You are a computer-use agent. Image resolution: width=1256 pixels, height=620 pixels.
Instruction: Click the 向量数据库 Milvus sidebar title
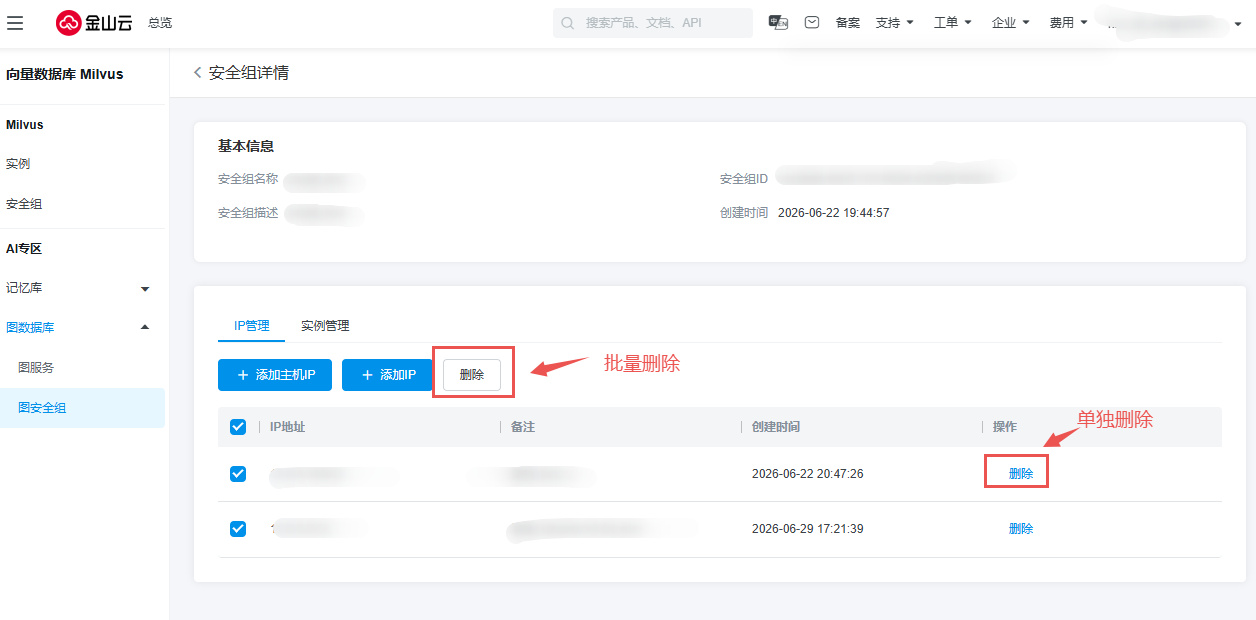[65, 74]
